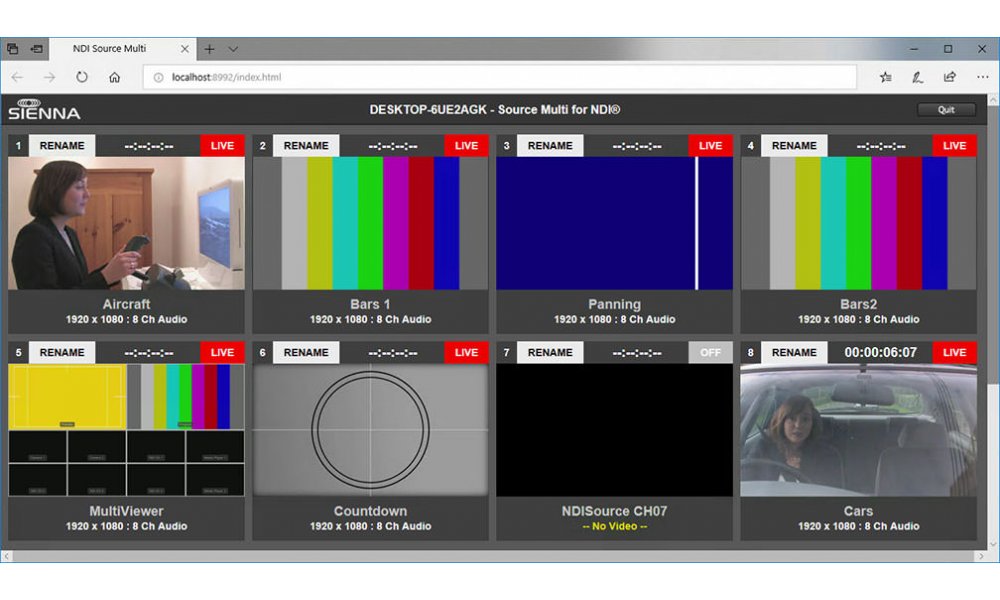
Task: Click the Share page icon
Action: click(949, 77)
